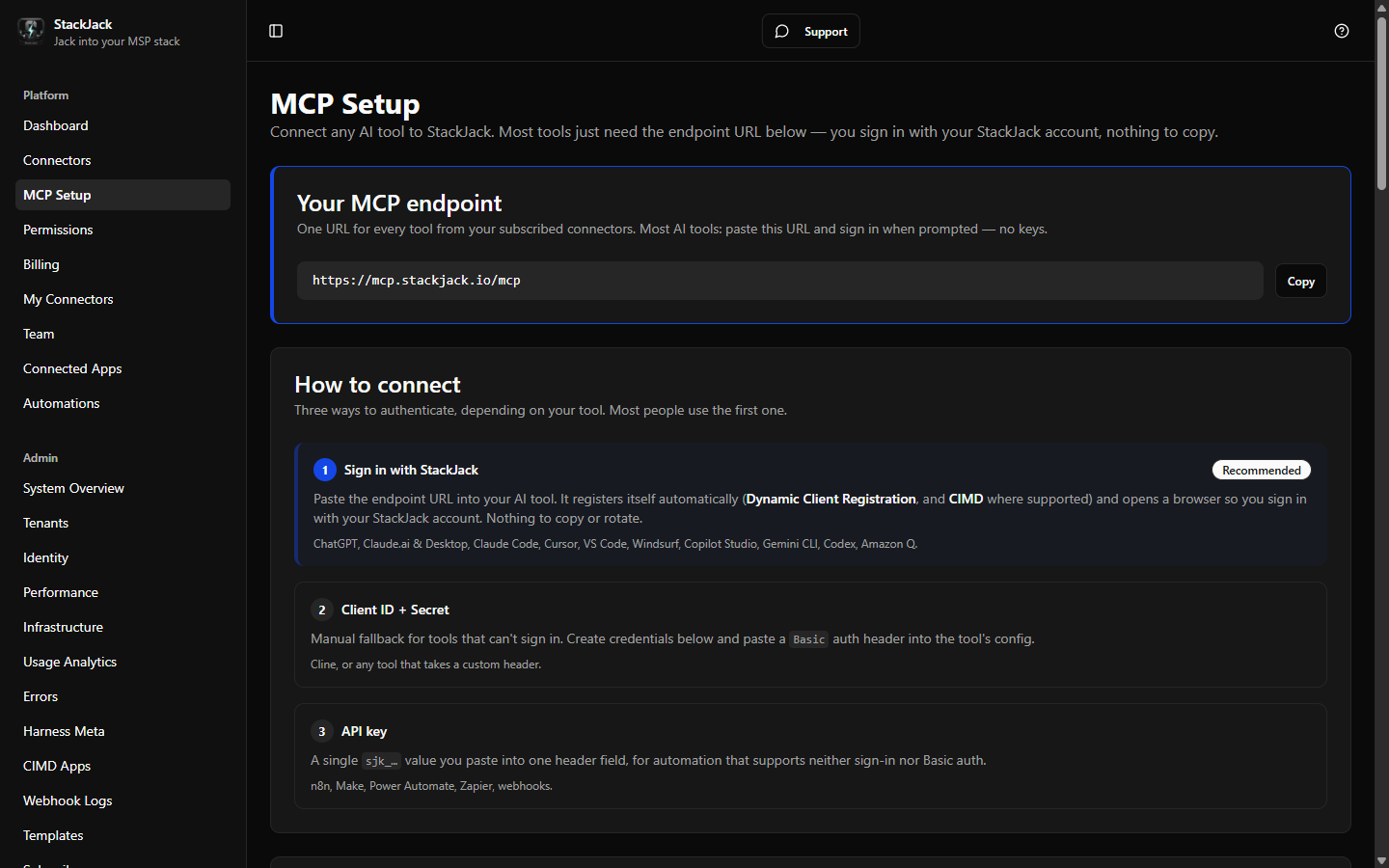
Task: Click the Platform section label
Action: click(45, 95)
